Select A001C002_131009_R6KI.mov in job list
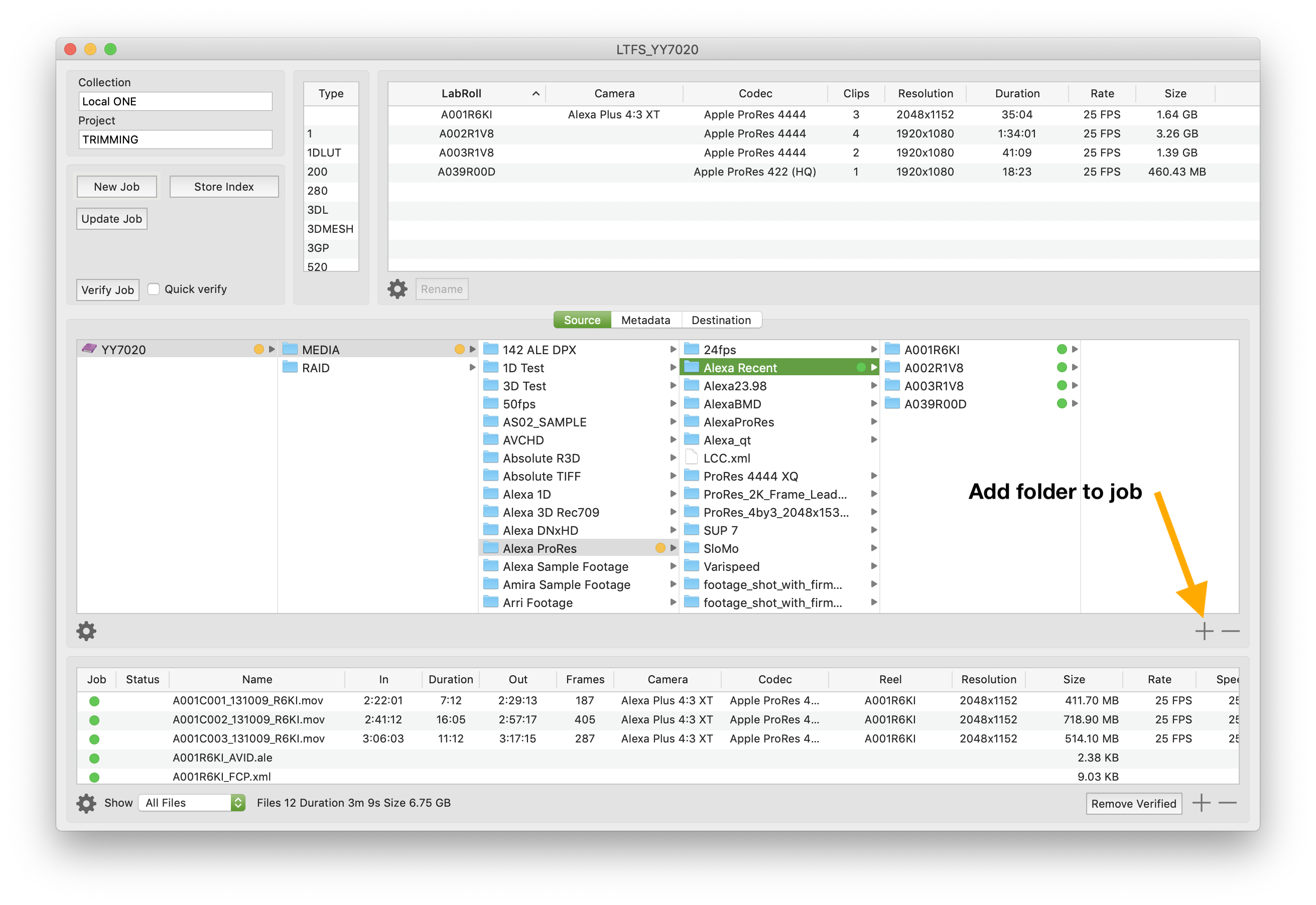 657,719
